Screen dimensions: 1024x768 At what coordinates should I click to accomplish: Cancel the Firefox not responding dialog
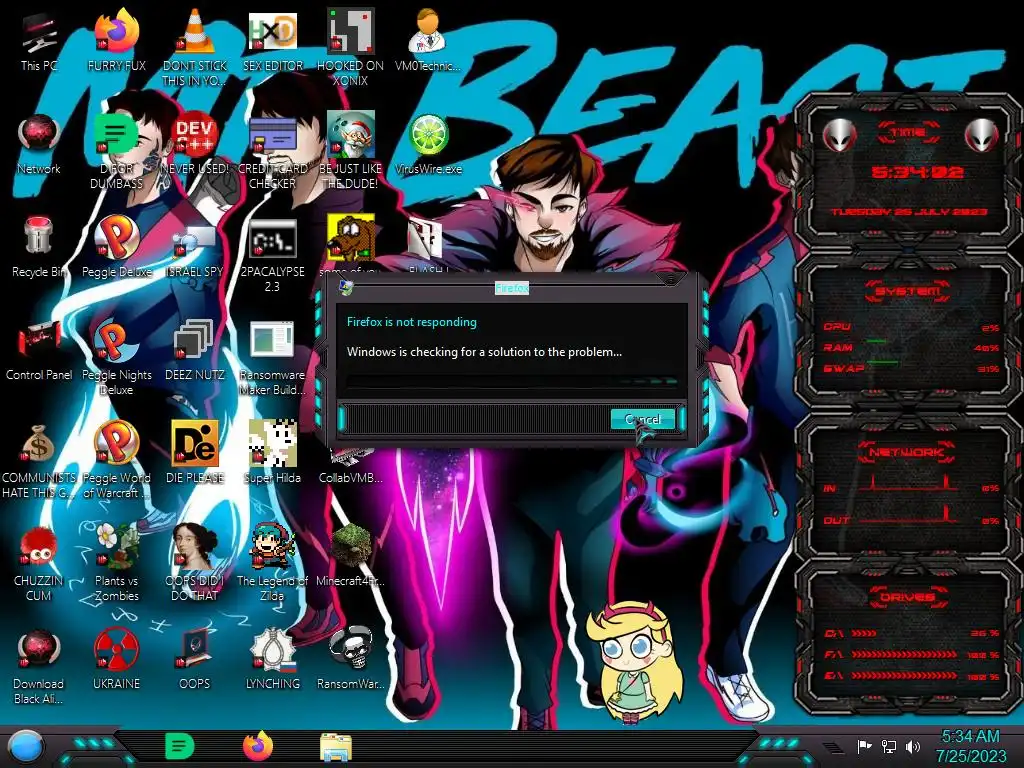[643, 419]
